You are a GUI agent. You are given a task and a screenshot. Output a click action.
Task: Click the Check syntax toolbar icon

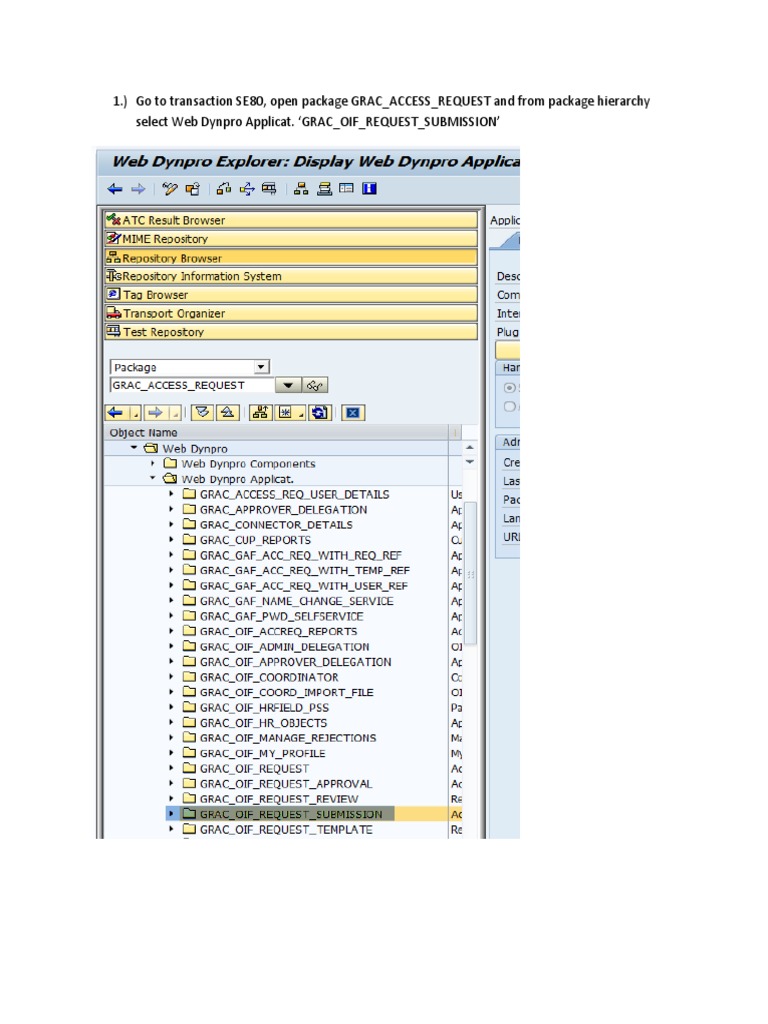(x=224, y=189)
